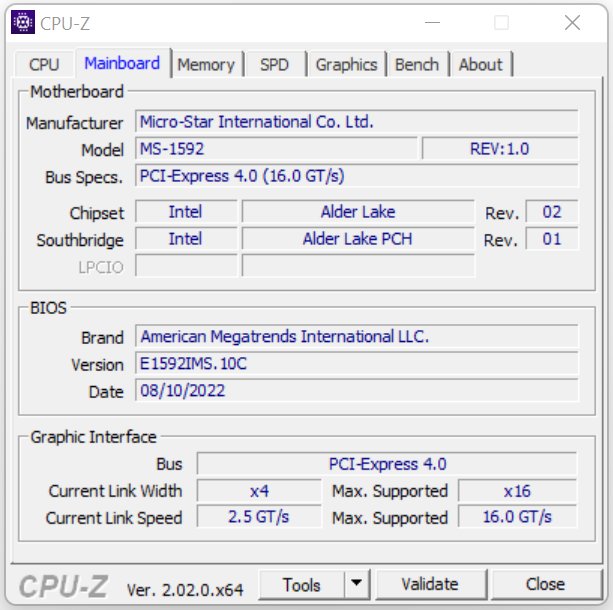Open the About tab

[480, 64]
